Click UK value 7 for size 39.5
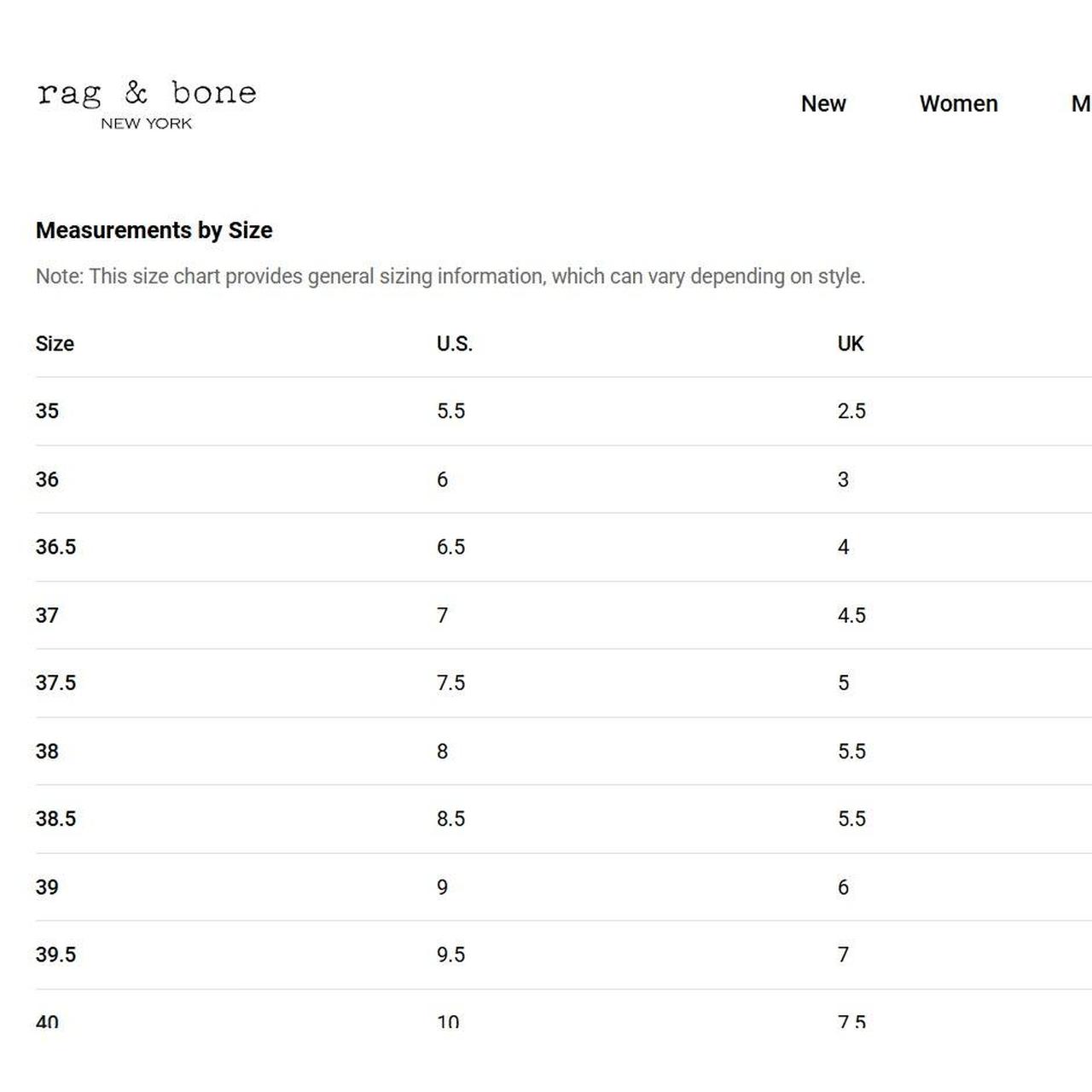The width and height of the screenshot is (1092, 1092). click(x=843, y=955)
